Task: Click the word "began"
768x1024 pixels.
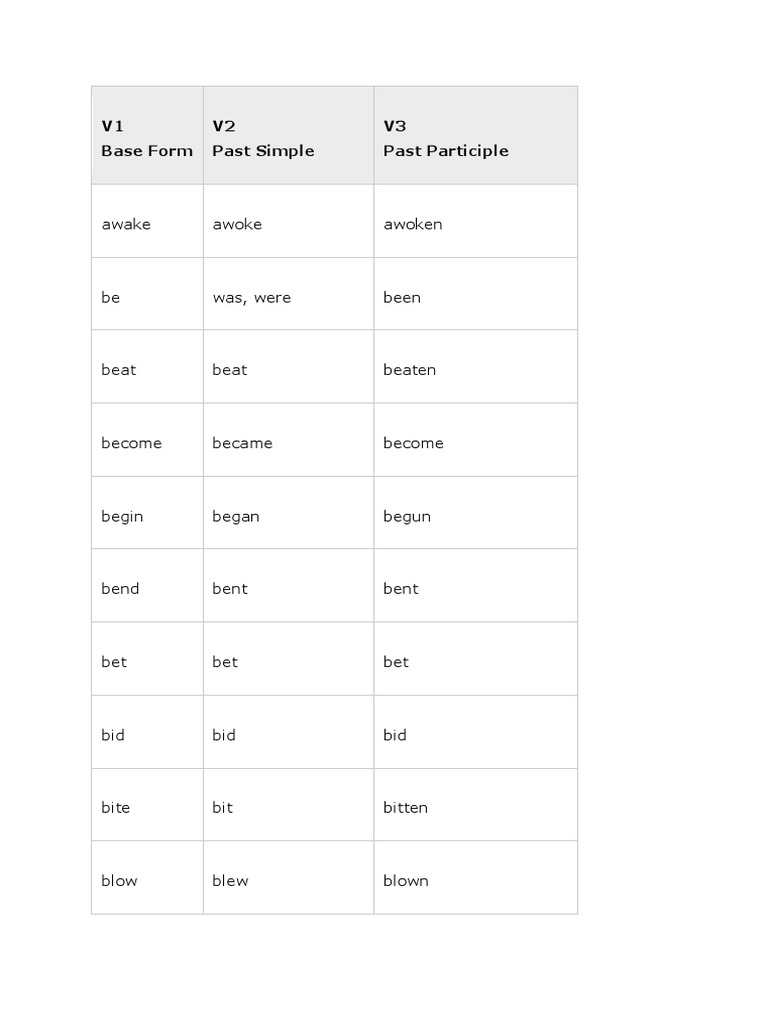Action: tap(236, 516)
